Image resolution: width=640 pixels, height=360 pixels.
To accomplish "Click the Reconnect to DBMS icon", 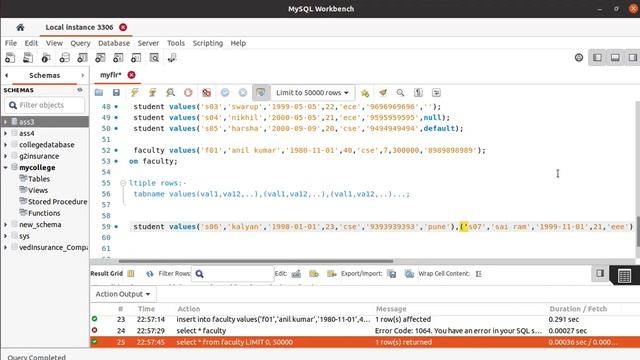I will (x=172, y=58).
